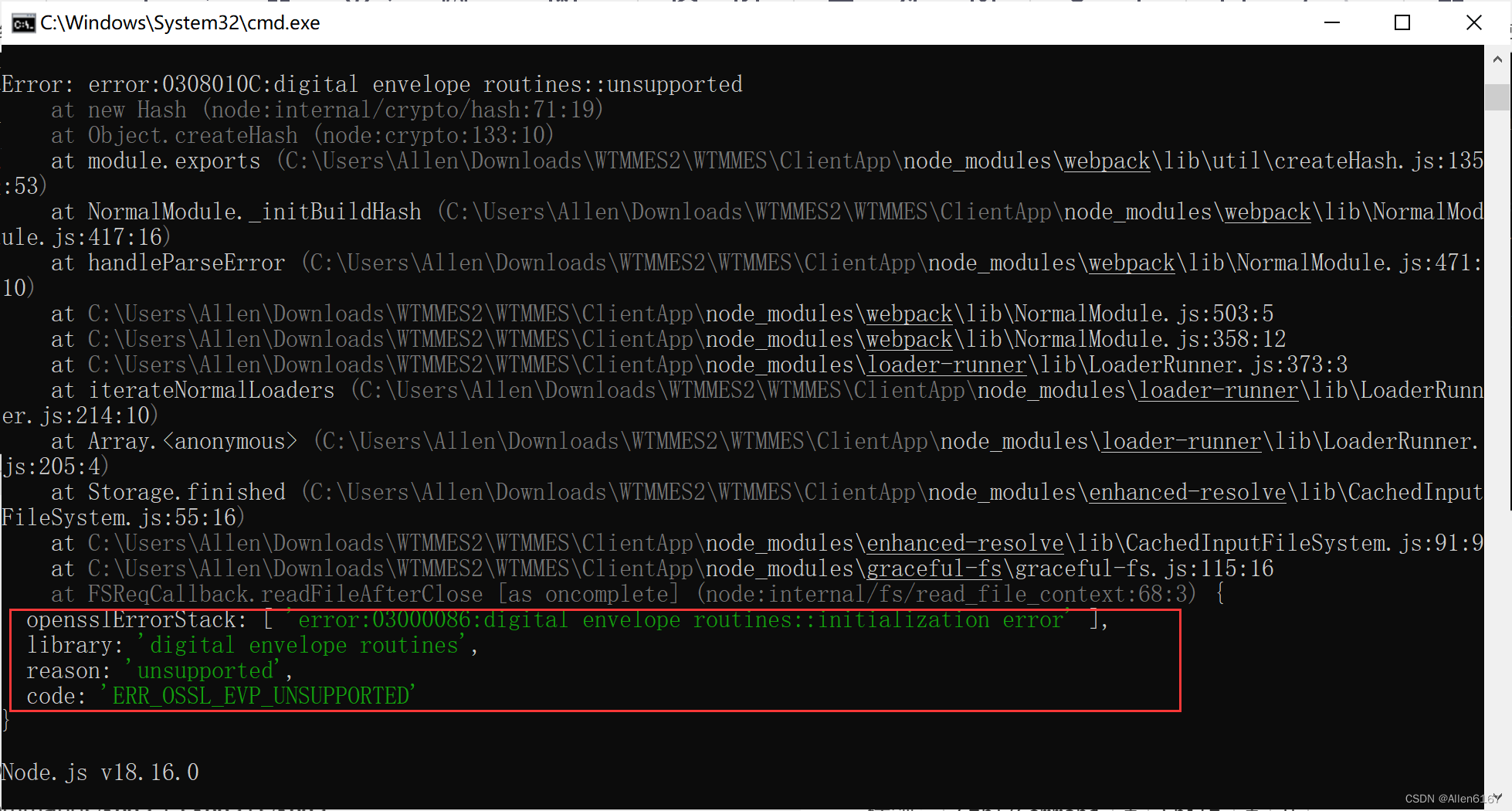Click the 'Node.js v18.16.0' version line
The height and width of the screenshot is (811, 1512).
tap(100, 772)
